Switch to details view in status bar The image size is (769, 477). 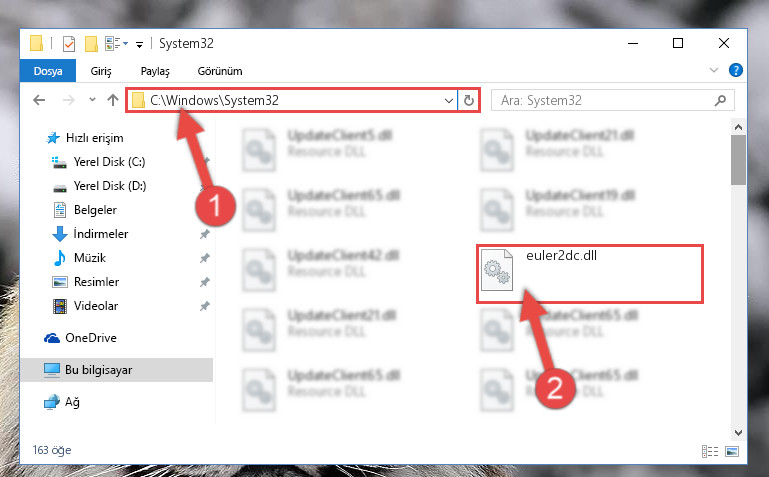[x=710, y=451]
